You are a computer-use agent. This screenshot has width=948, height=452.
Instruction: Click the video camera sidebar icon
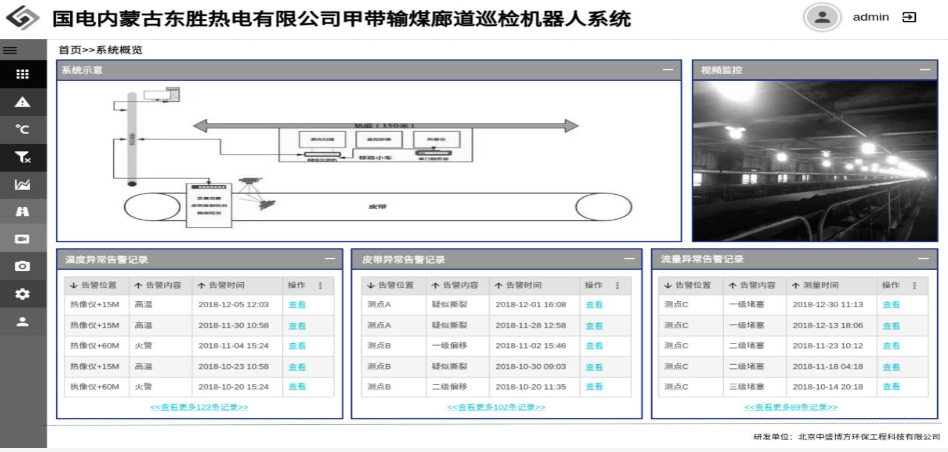22,240
